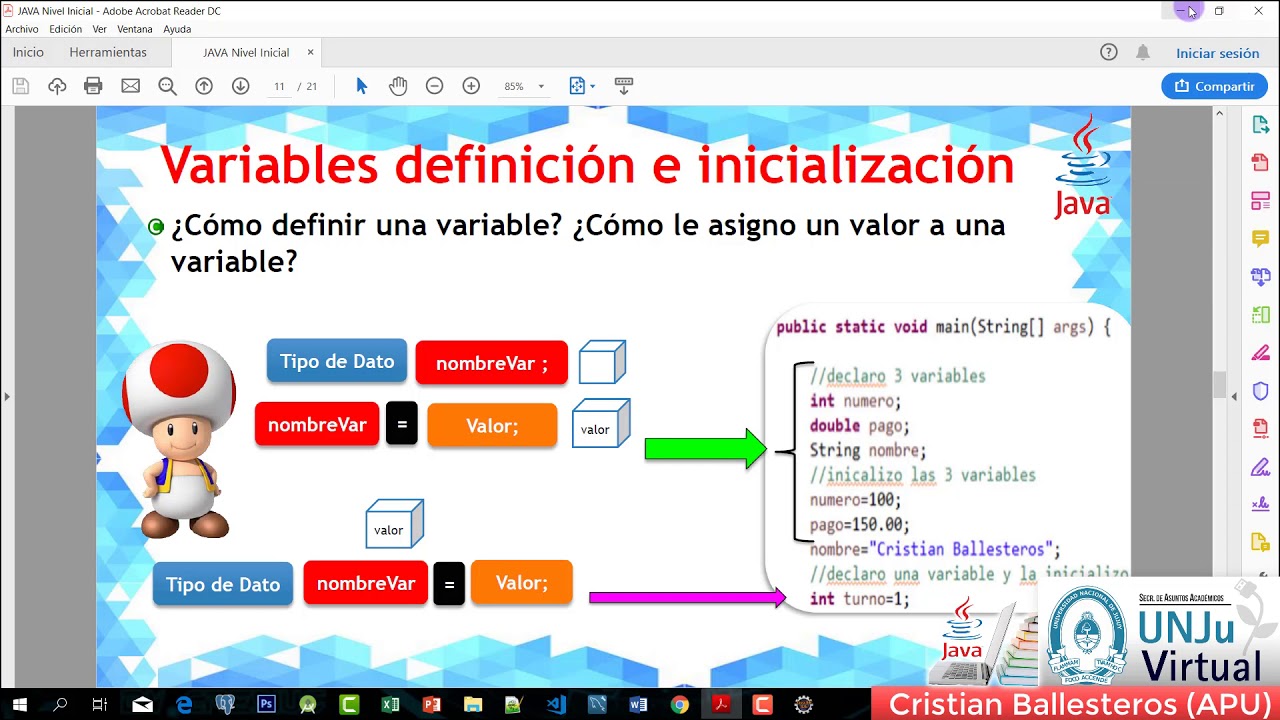Click scrollbar up arrow
1280x720 pixels.
(x=1219, y=113)
